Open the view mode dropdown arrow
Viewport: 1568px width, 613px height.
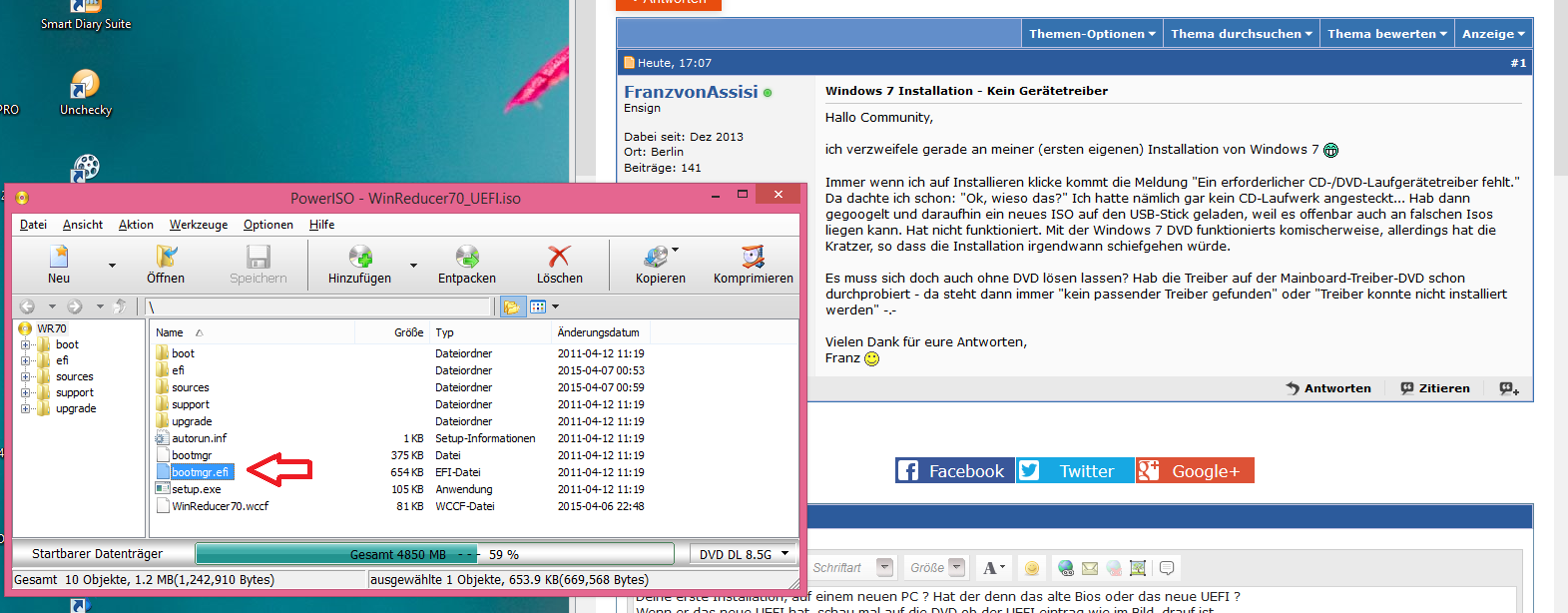556,306
